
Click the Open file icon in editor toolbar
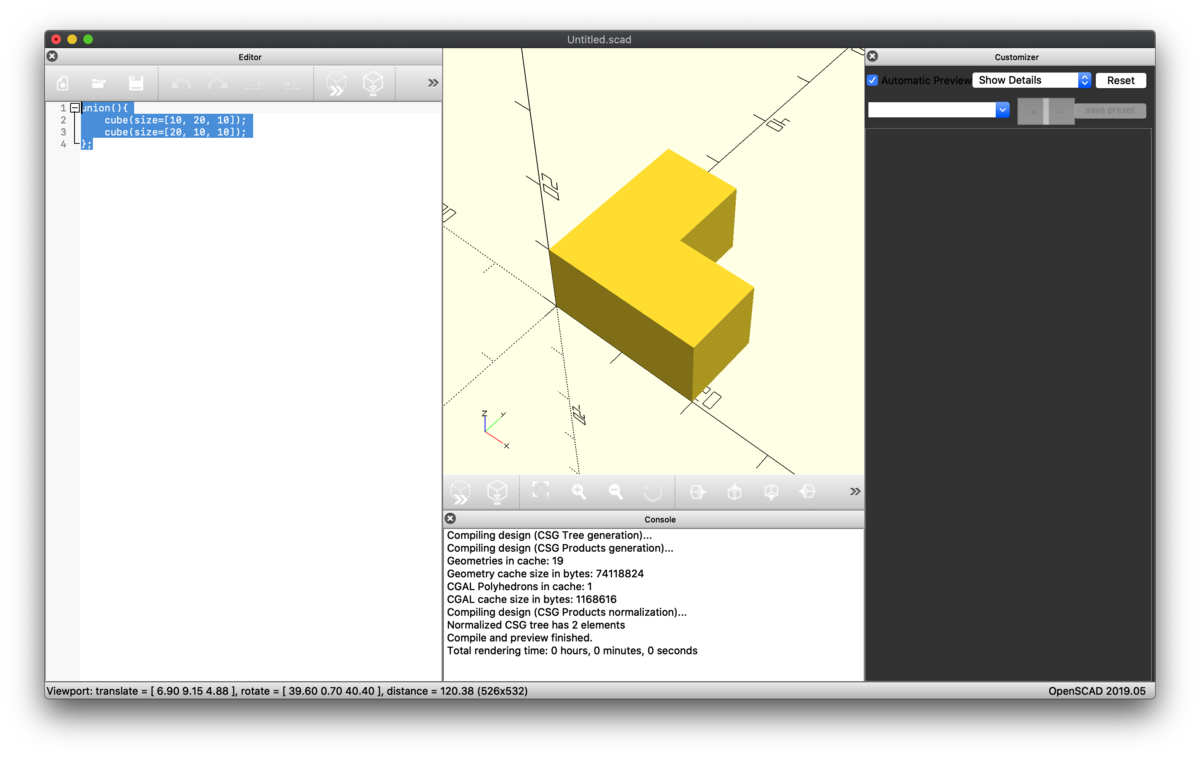coord(99,84)
